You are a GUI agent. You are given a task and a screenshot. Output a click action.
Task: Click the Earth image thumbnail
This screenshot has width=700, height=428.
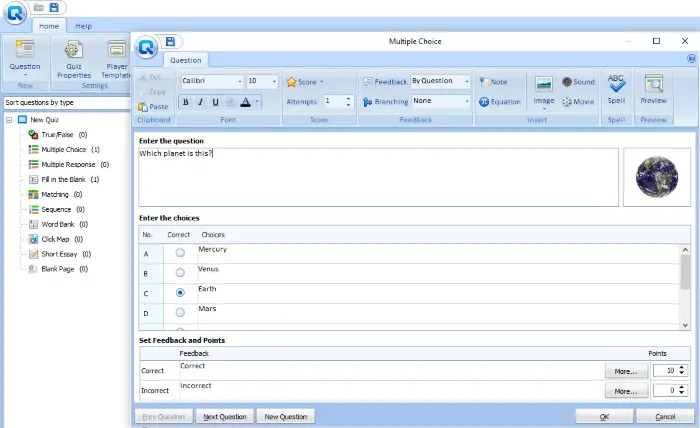(656, 178)
